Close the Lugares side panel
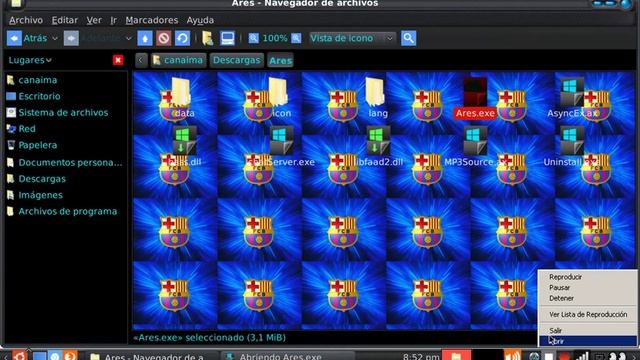 click(118, 60)
